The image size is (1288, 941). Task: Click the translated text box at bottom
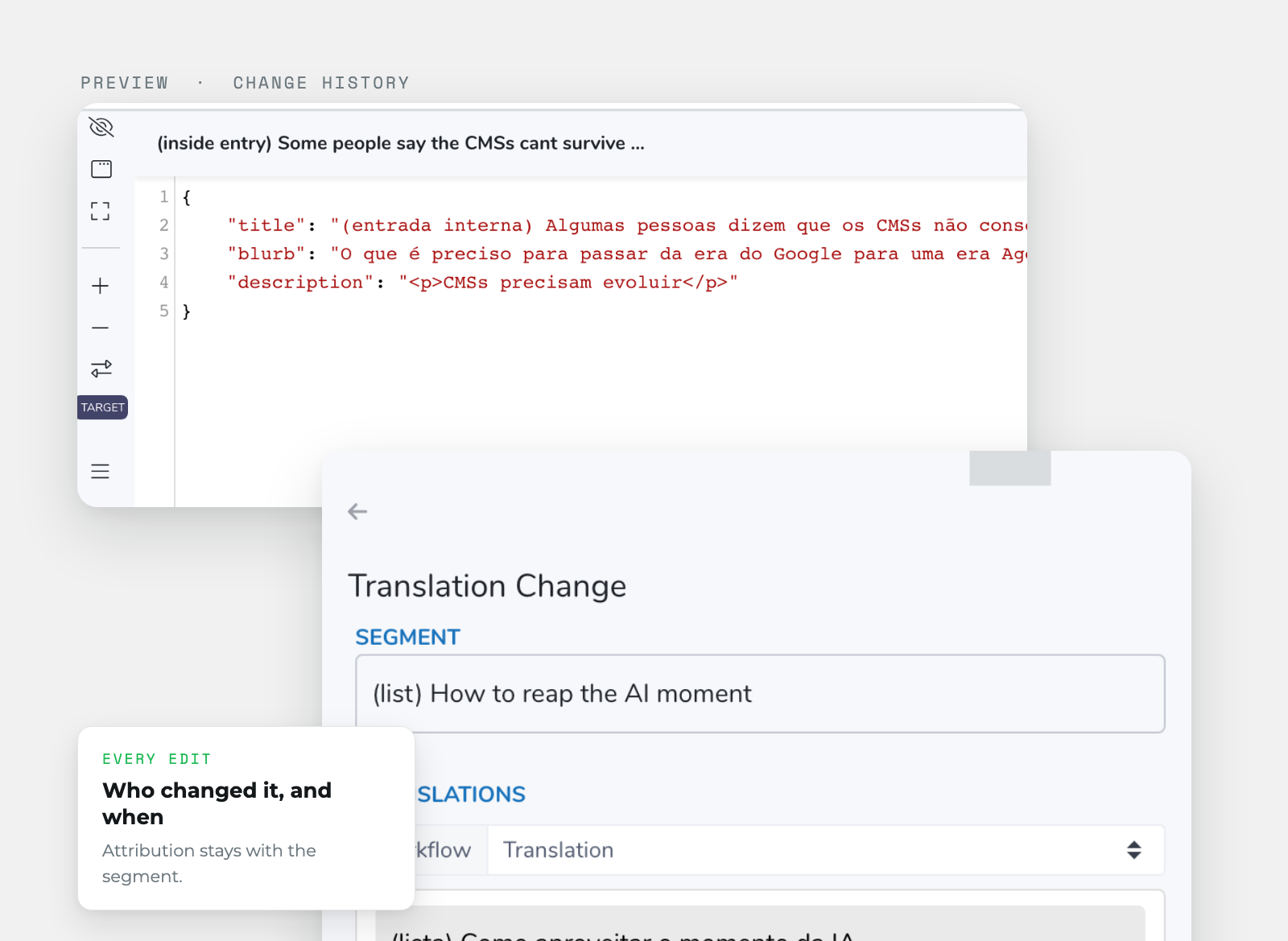pyautogui.click(x=760, y=923)
